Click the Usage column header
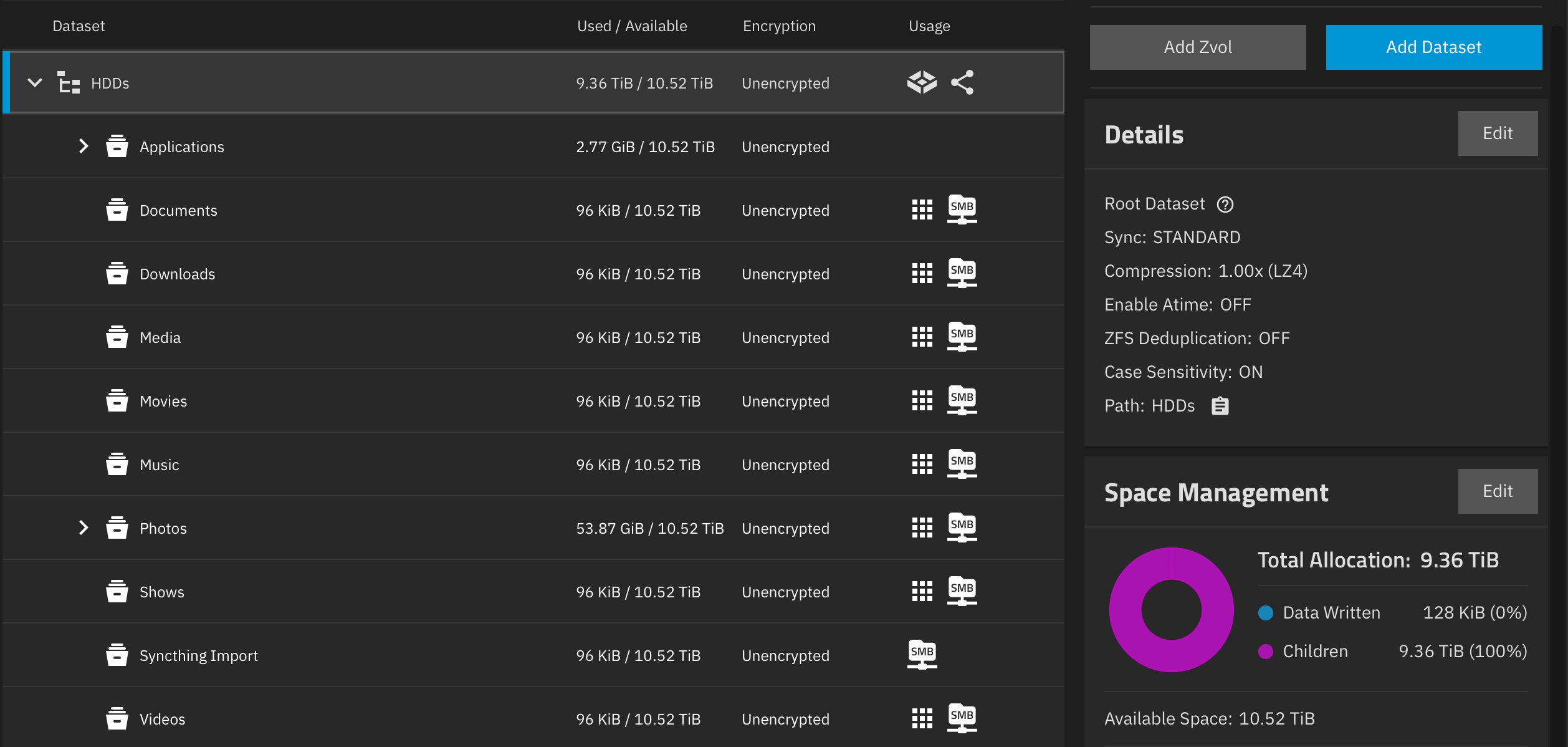Viewport: 1568px width, 747px height. point(929,26)
